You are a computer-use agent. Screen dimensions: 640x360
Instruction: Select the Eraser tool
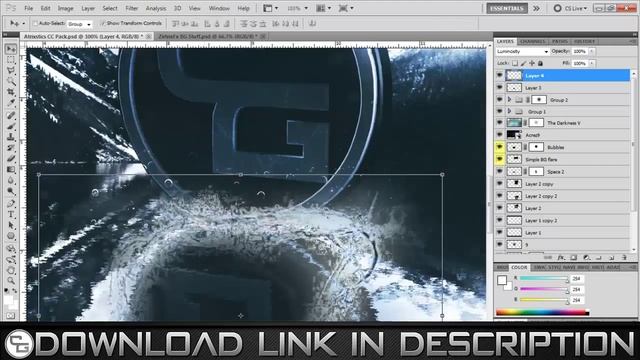(x=11, y=158)
